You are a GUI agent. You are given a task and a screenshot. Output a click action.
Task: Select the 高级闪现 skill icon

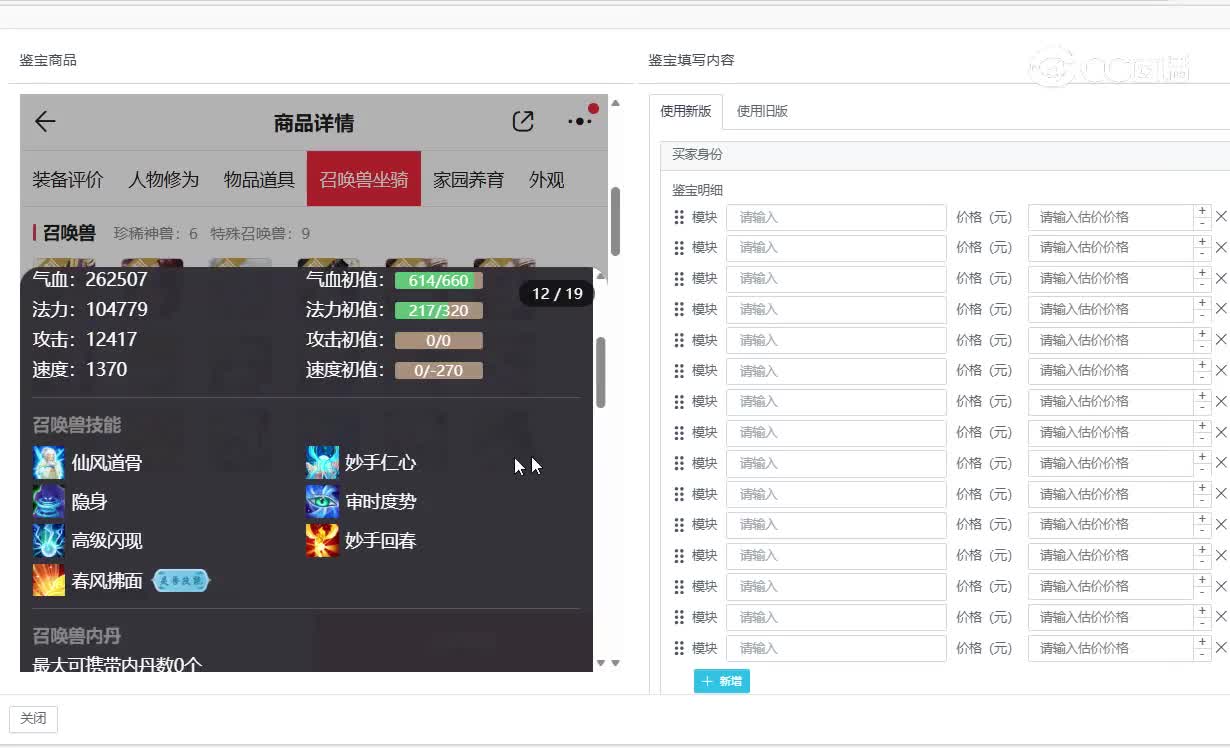tap(49, 541)
